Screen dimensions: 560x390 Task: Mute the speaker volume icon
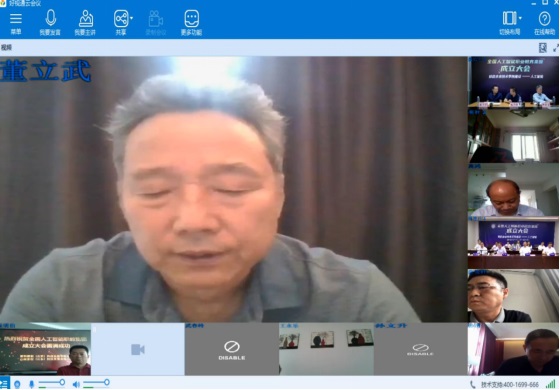click(x=76, y=385)
